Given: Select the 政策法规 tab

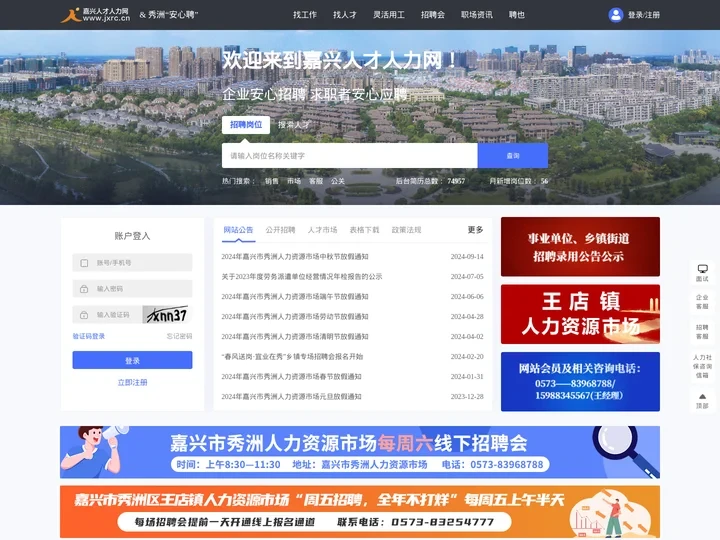Looking at the screenshot, I should tap(406, 230).
